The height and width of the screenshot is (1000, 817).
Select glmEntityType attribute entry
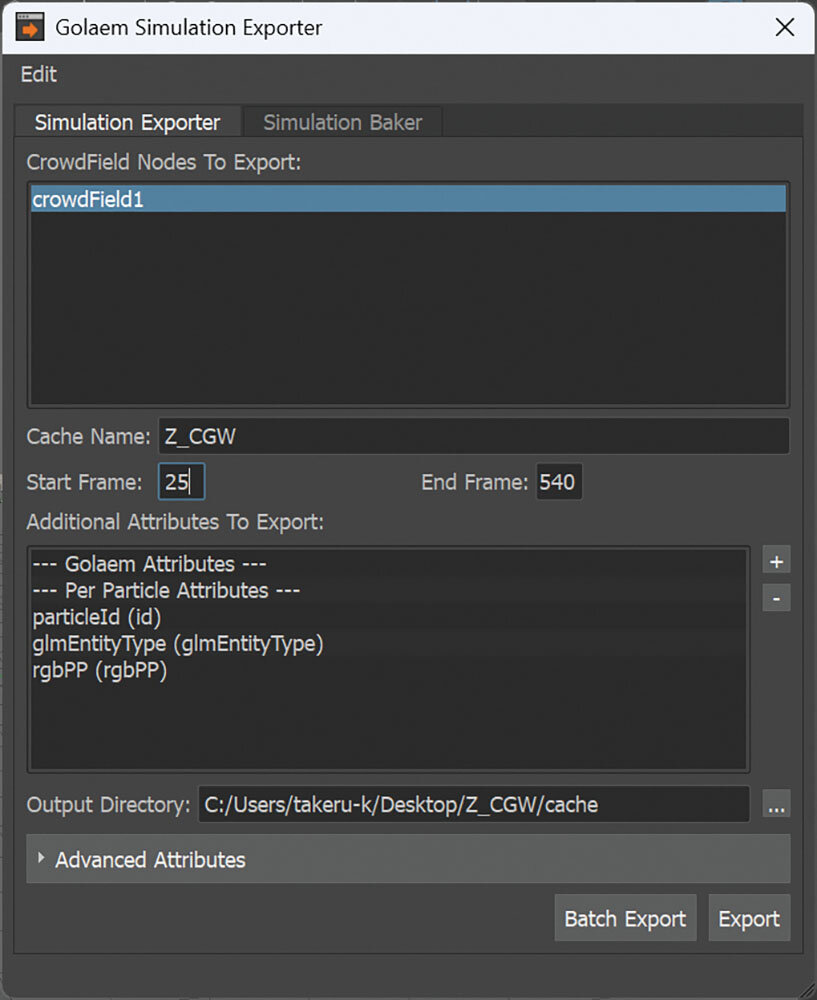(x=388, y=644)
